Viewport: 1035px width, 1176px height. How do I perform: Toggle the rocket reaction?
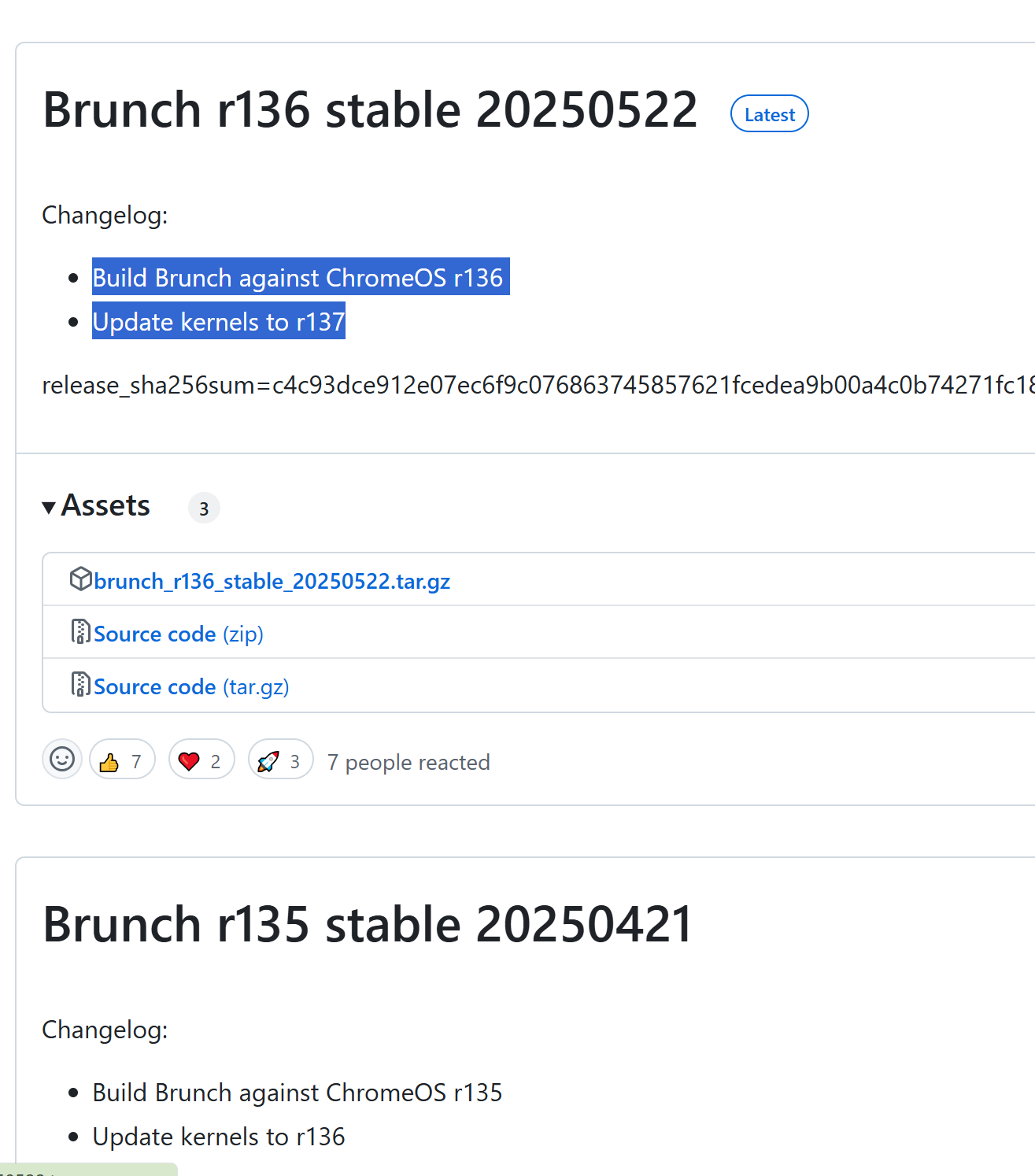(x=281, y=760)
